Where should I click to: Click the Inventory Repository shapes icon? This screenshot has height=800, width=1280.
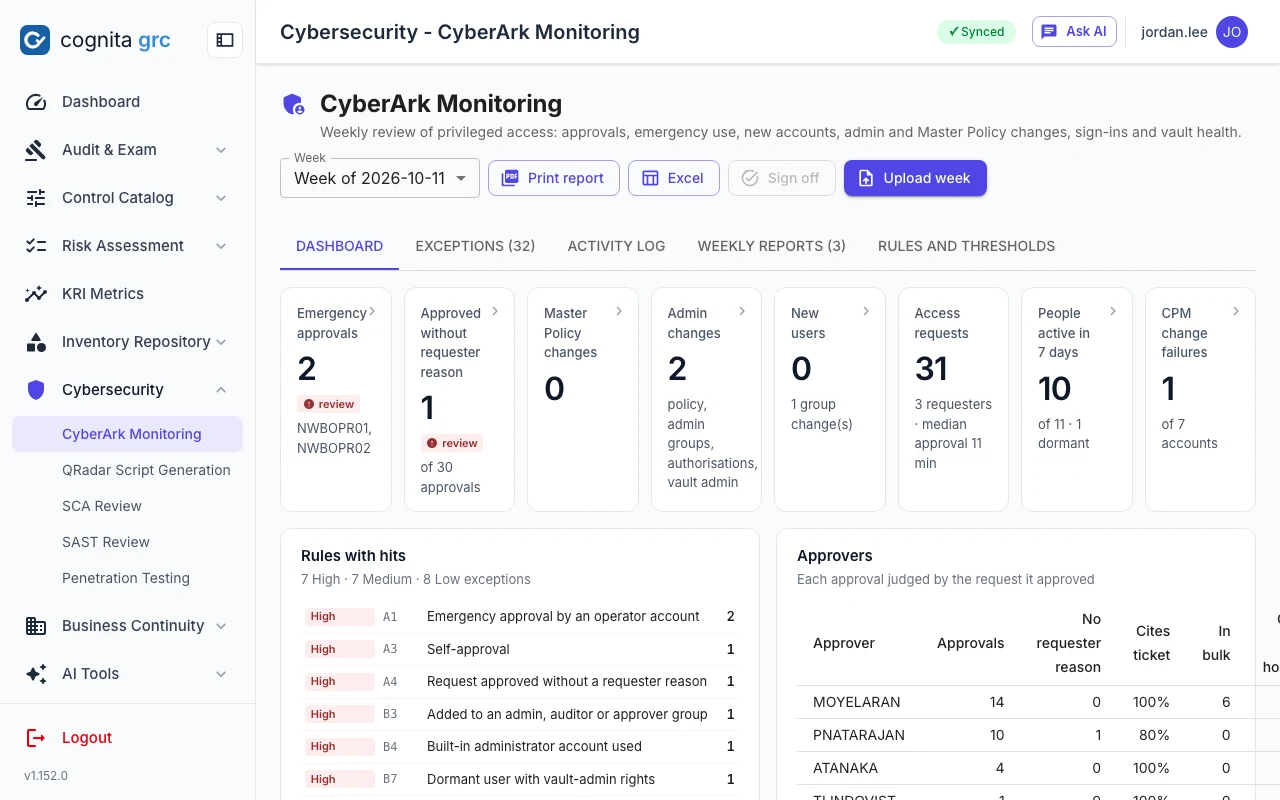point(36,342)
